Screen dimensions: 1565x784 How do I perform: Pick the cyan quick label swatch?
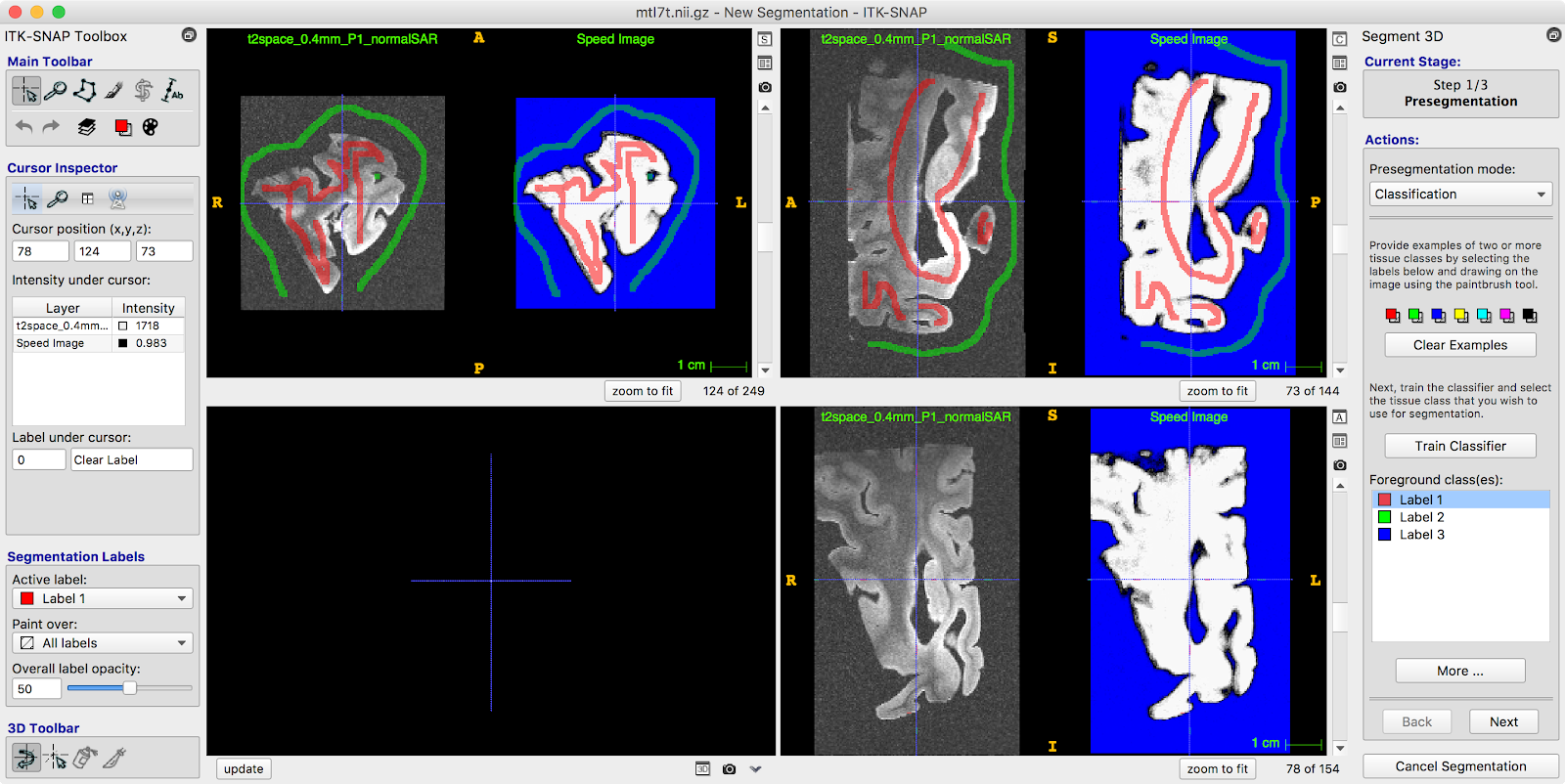(1484, 316)
